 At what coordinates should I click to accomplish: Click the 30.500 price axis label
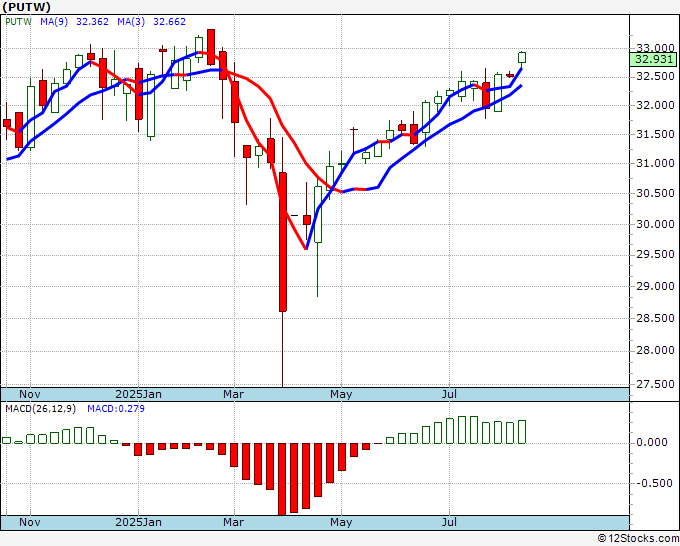[655, 193]
